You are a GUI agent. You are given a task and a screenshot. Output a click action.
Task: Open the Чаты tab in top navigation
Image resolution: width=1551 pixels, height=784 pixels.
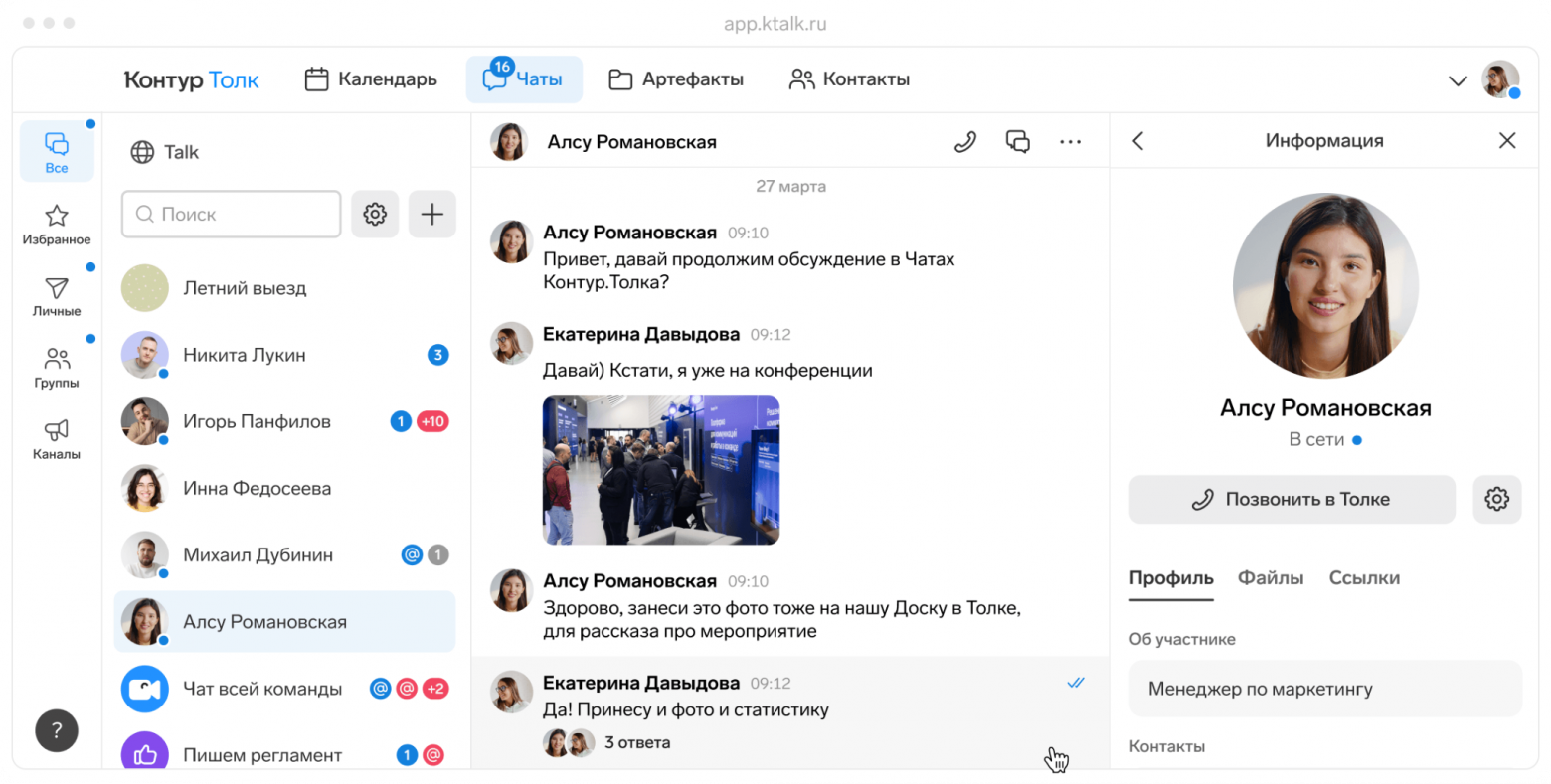tap(524, 79)
